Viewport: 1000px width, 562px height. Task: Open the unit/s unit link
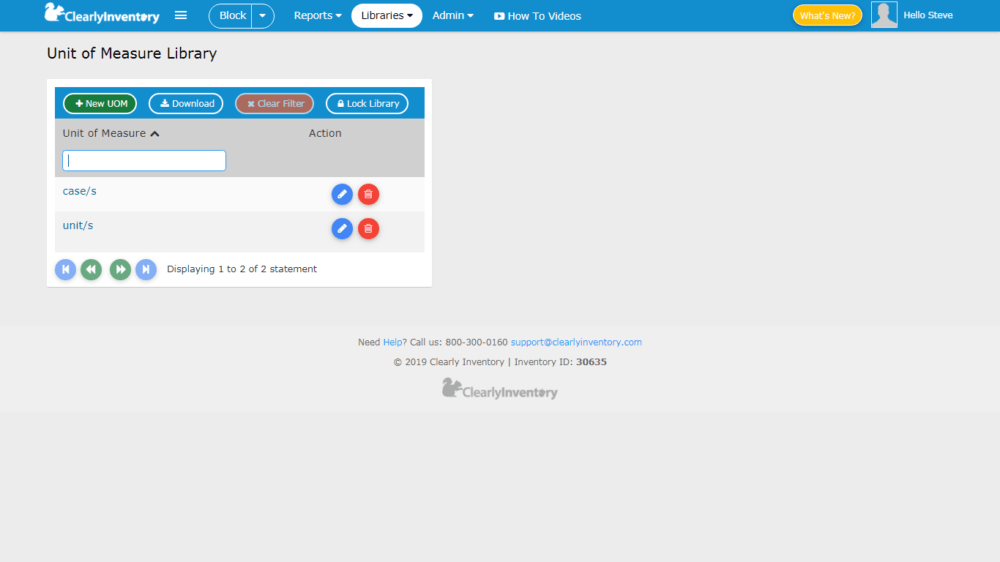(x=78, y=226)
